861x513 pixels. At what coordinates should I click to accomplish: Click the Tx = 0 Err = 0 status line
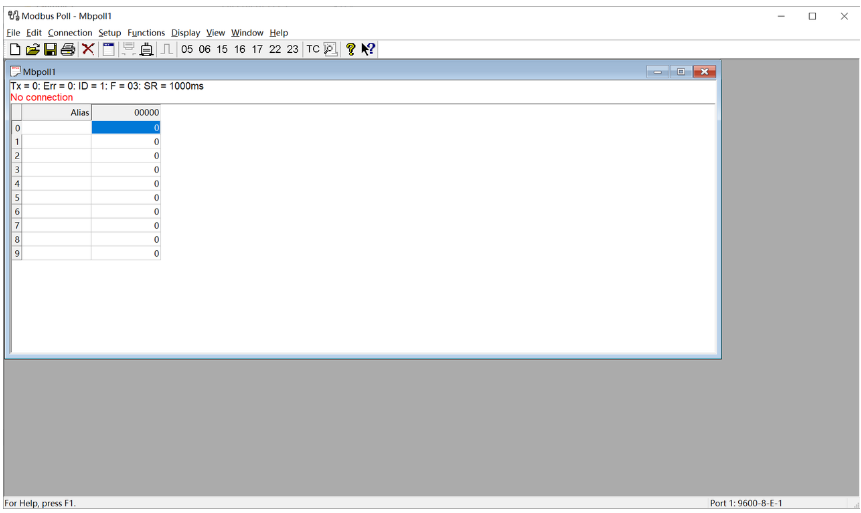107,86
